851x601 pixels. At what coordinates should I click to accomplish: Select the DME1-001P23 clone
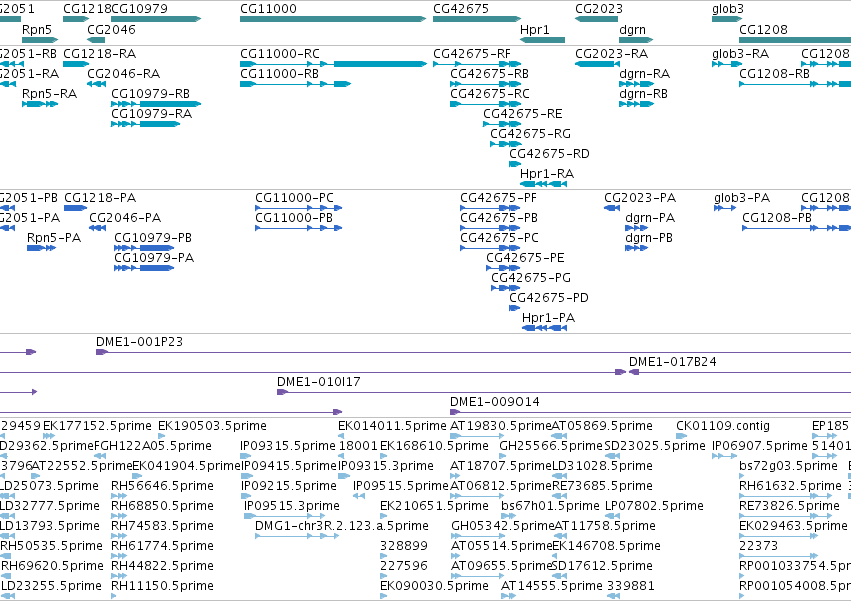(473, 352)
